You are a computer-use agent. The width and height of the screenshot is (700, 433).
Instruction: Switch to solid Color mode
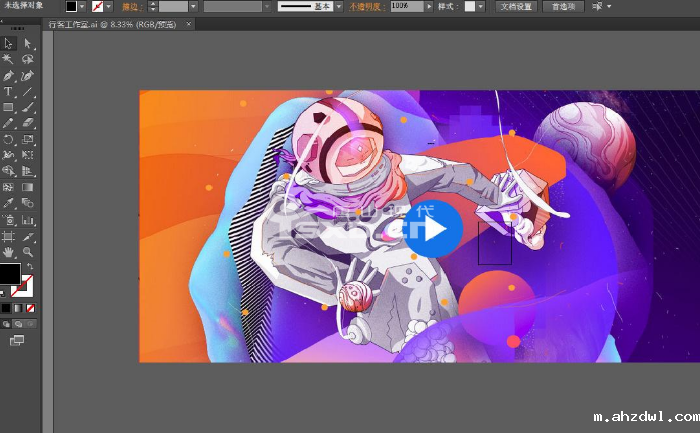(x=6, y=308)
